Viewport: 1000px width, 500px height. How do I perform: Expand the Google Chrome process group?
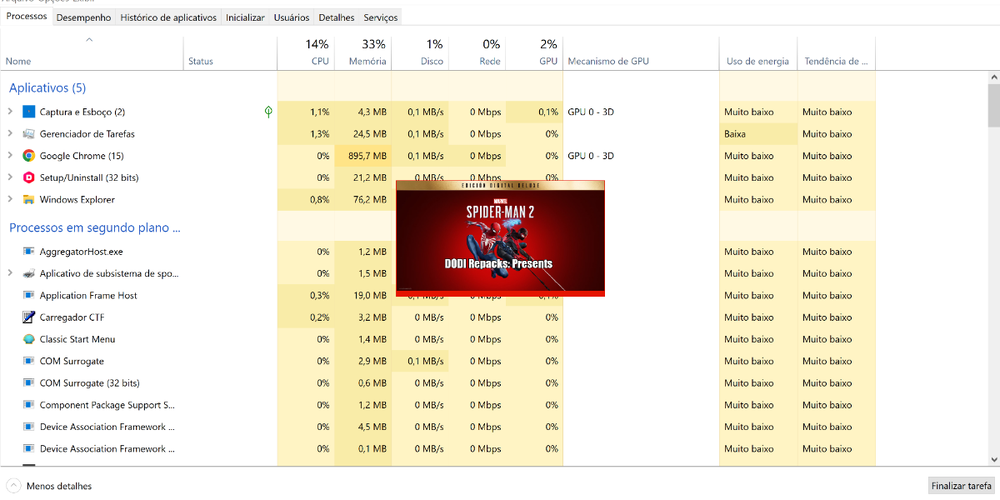click(10, 156)
